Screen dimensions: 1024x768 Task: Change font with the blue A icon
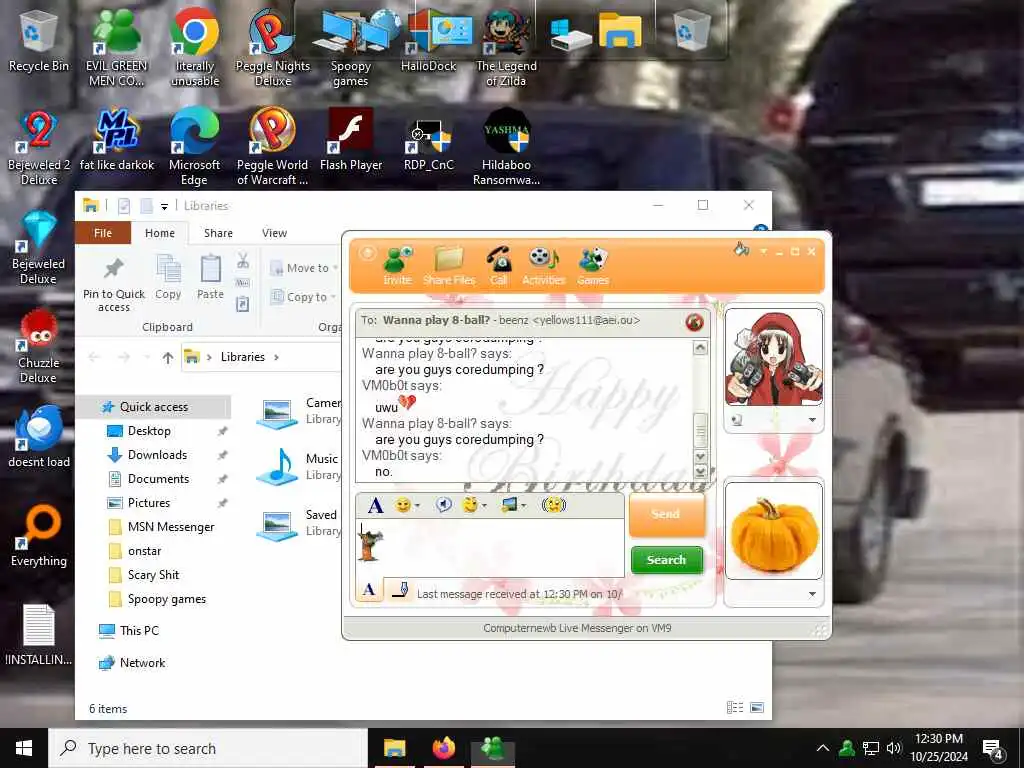click(376, 505)
